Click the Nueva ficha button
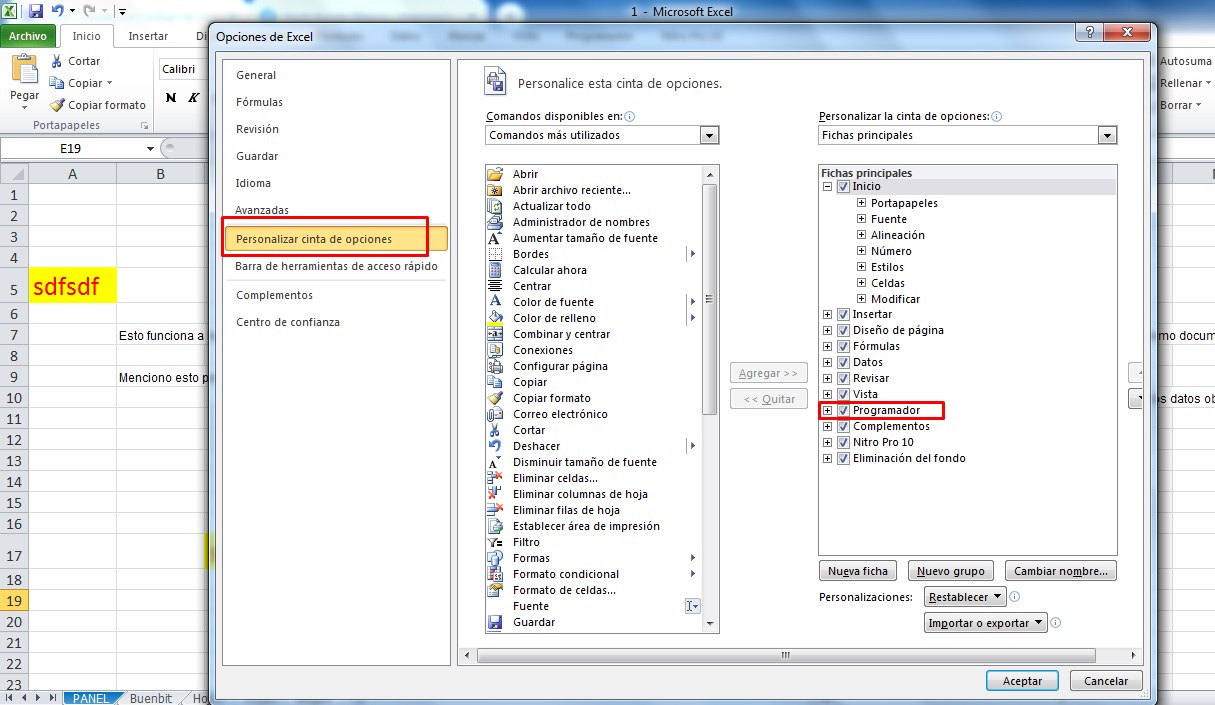The image size is (1215, 705). click(857, 572)
